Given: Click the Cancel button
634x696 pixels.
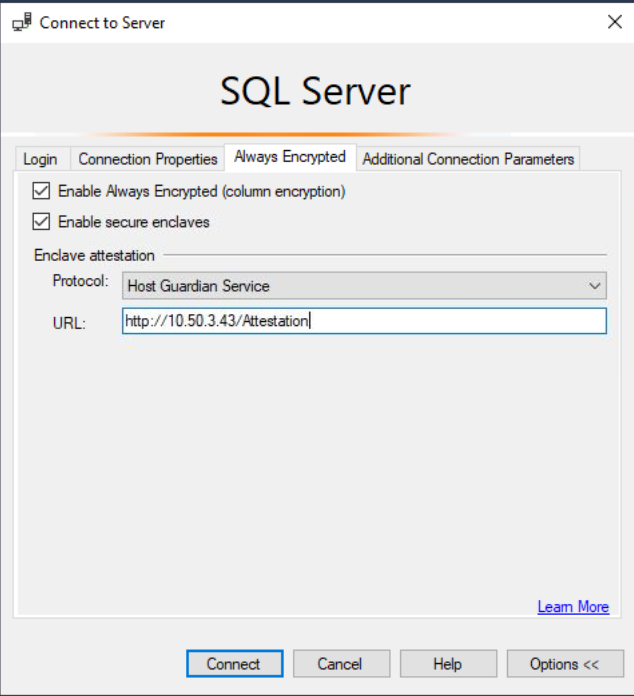Looking at the screenshot, I should pyautogui.click(x=341, y=664).
